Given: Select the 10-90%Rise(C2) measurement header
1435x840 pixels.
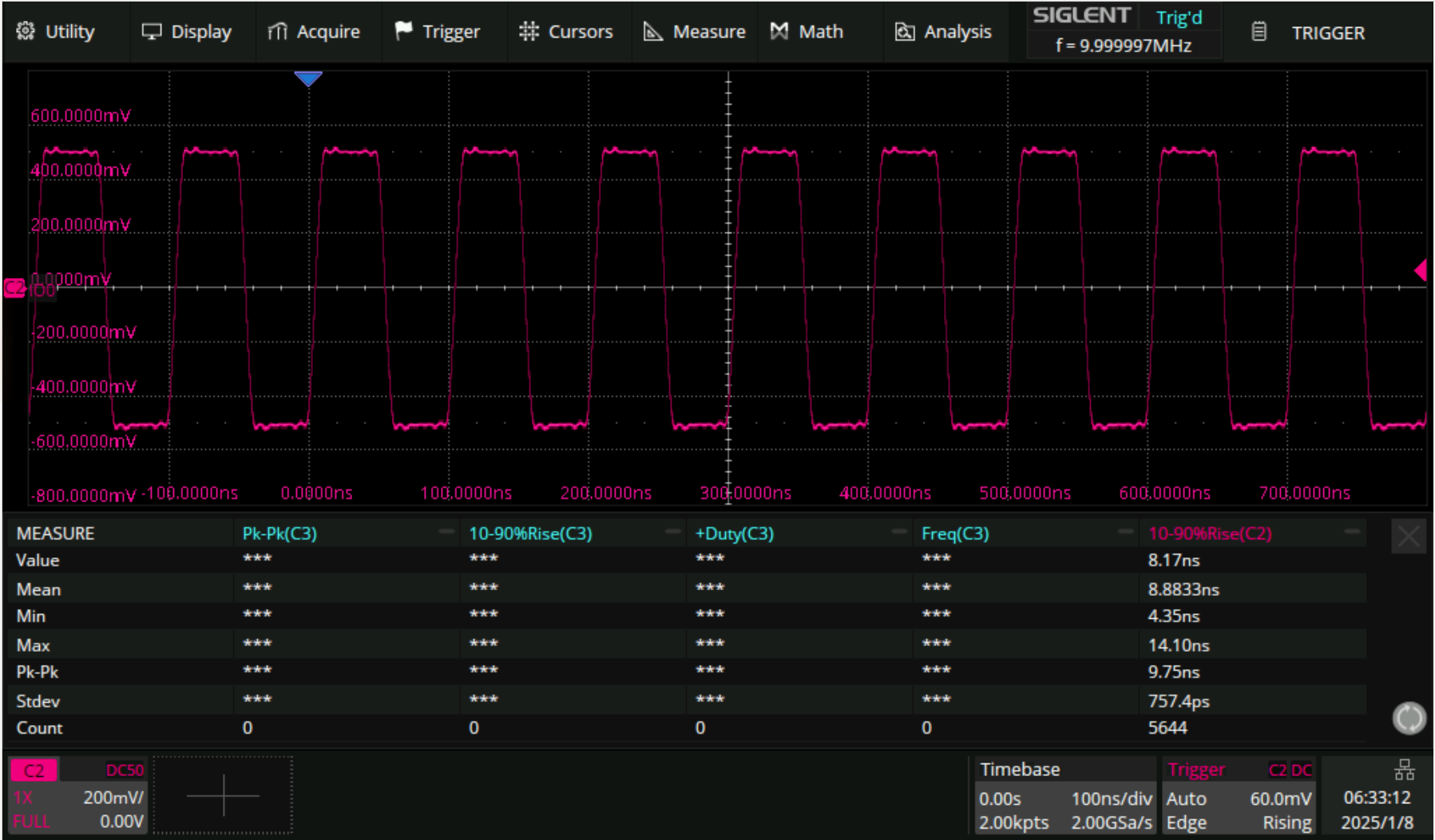Looking at the screenshot, I should coord(1210,533).
